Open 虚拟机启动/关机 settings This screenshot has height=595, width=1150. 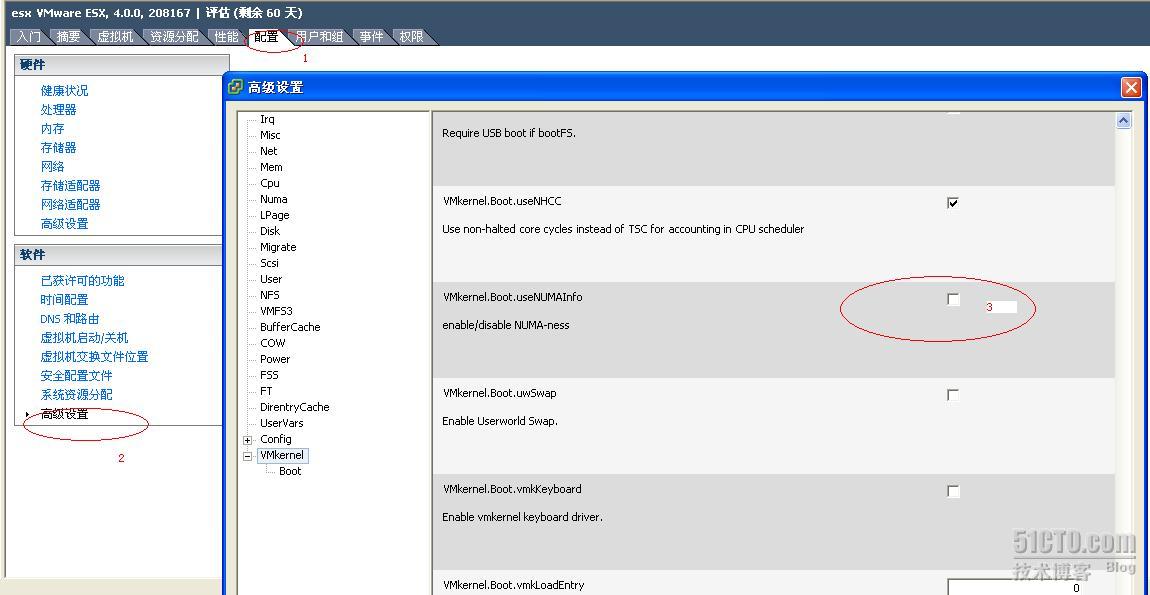tap(84, 337)
